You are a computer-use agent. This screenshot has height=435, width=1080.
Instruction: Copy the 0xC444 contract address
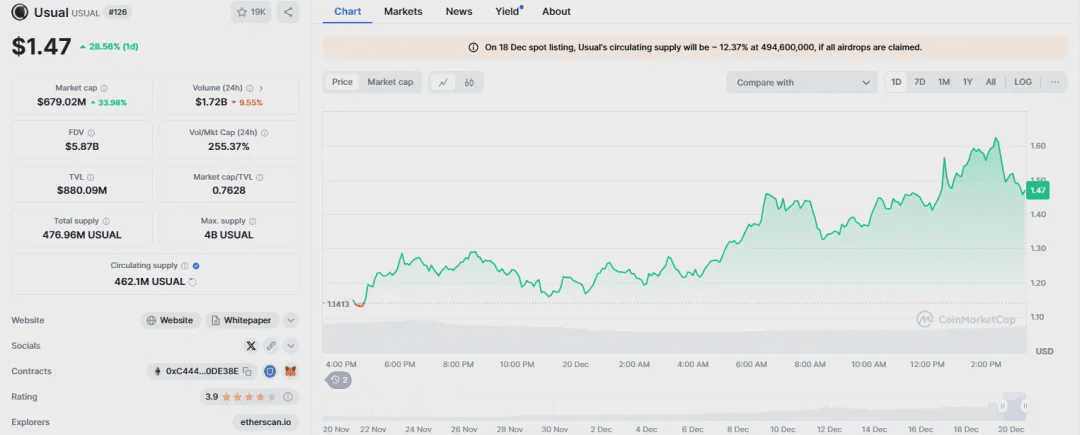coord(247,371)
